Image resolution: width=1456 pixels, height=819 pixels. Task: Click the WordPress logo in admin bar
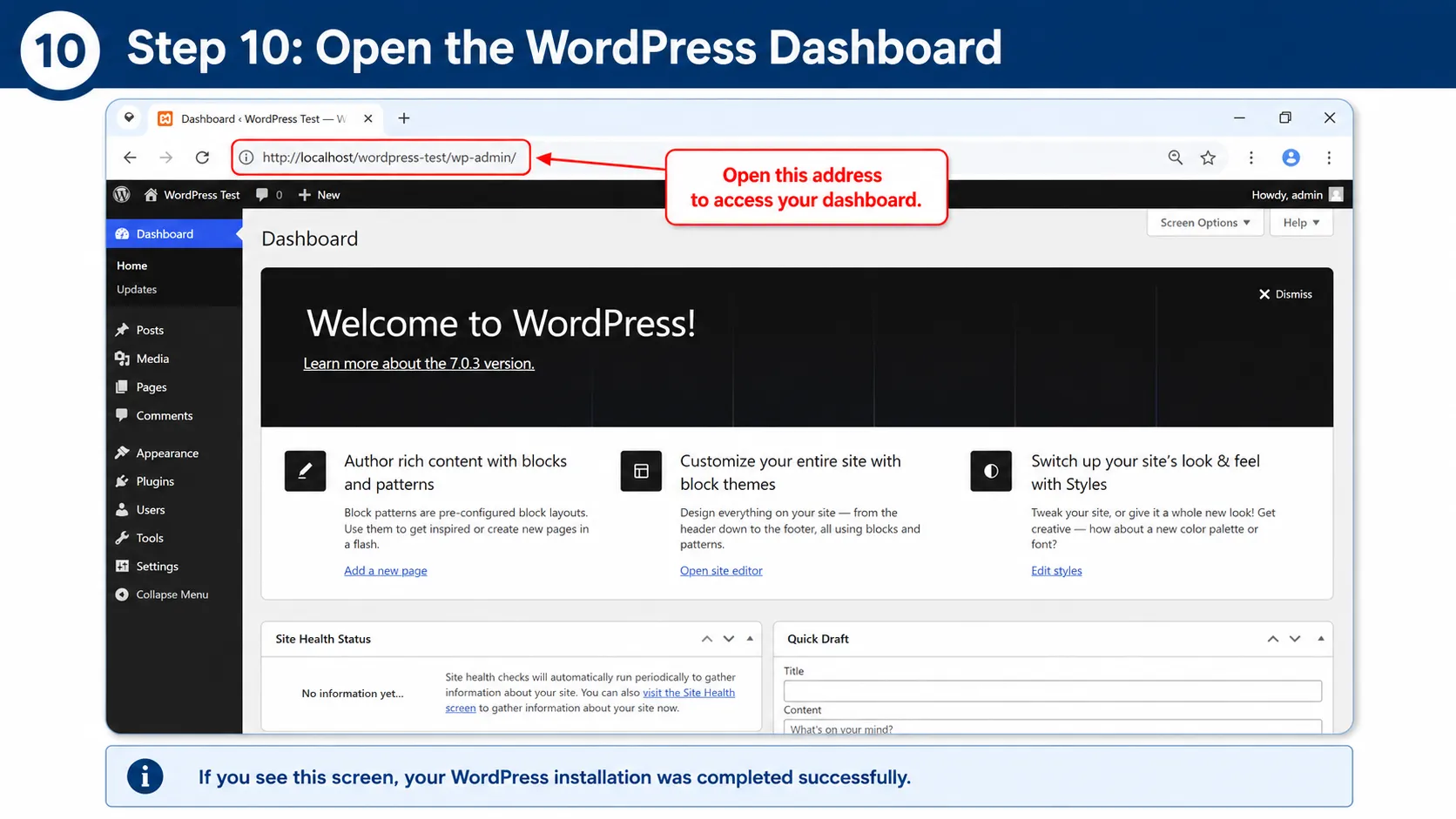coord(122,194)
